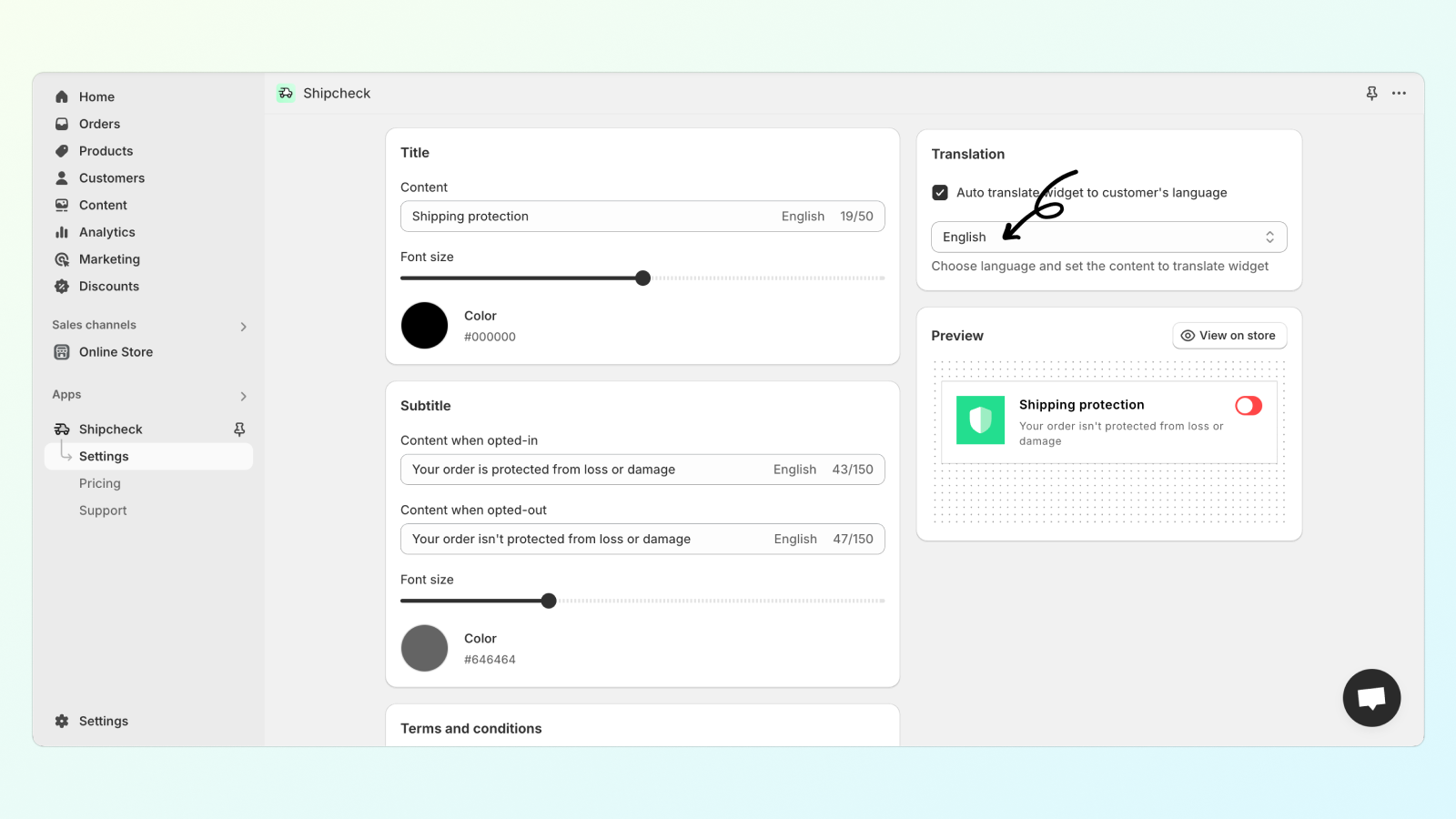Screen dimensions: 1456x819
Task: Open the chat support bubble
Action: click(x=1371, y=698)
